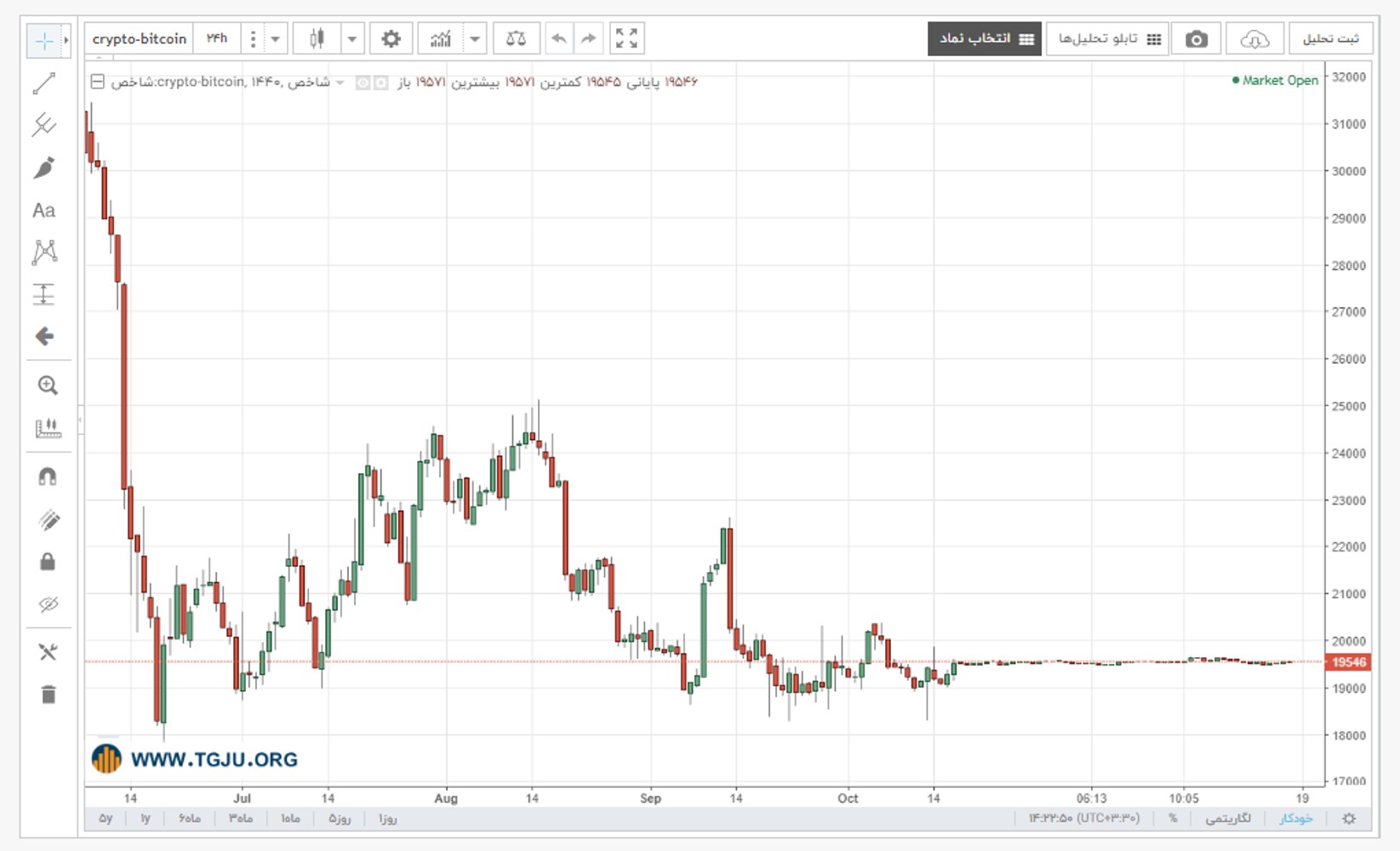Click the crypto-bitcoin symbol input field
The width and height of the screenshot is (1400, 851).
140,39
